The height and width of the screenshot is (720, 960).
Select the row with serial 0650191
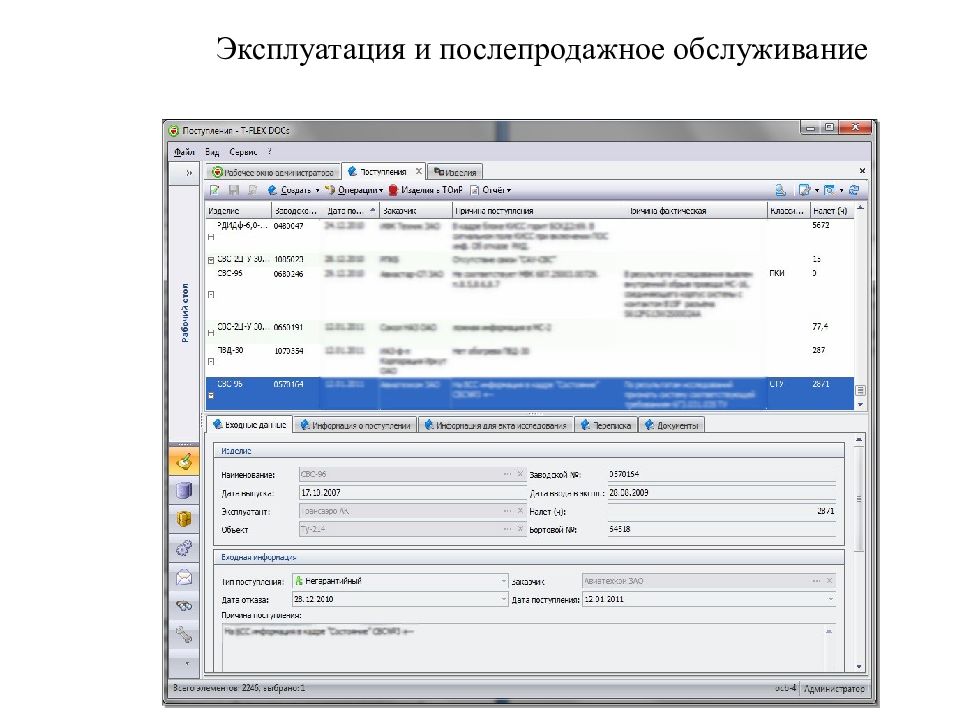[x=530, y=331]
